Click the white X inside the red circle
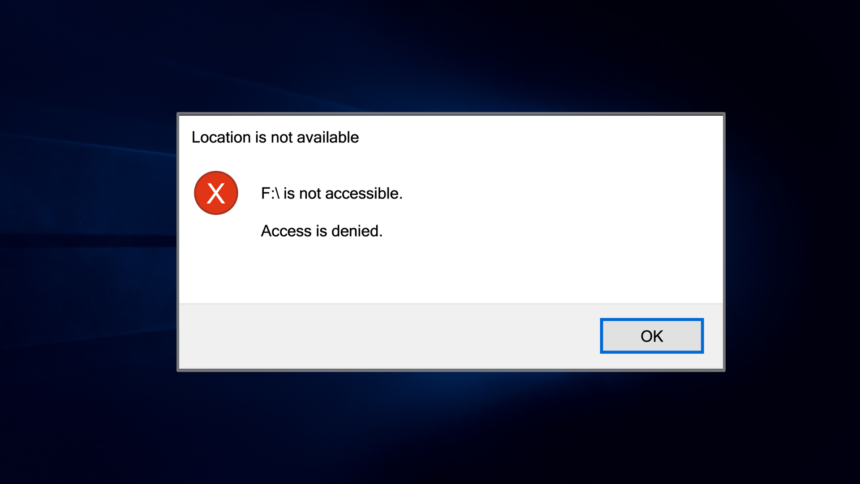 (x=216, y=193)
